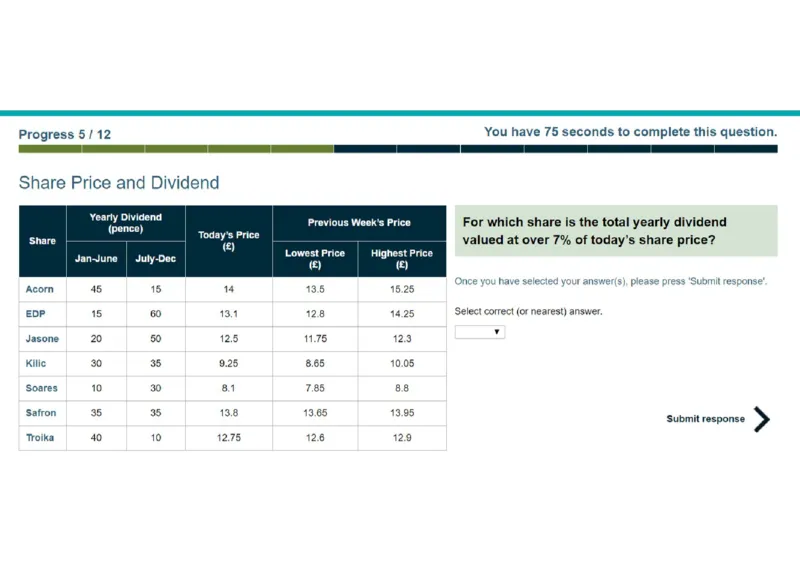Screen dimensions: 800x565
Task: Click the Progress 5 / 12 label
Action: click(65, 135)
